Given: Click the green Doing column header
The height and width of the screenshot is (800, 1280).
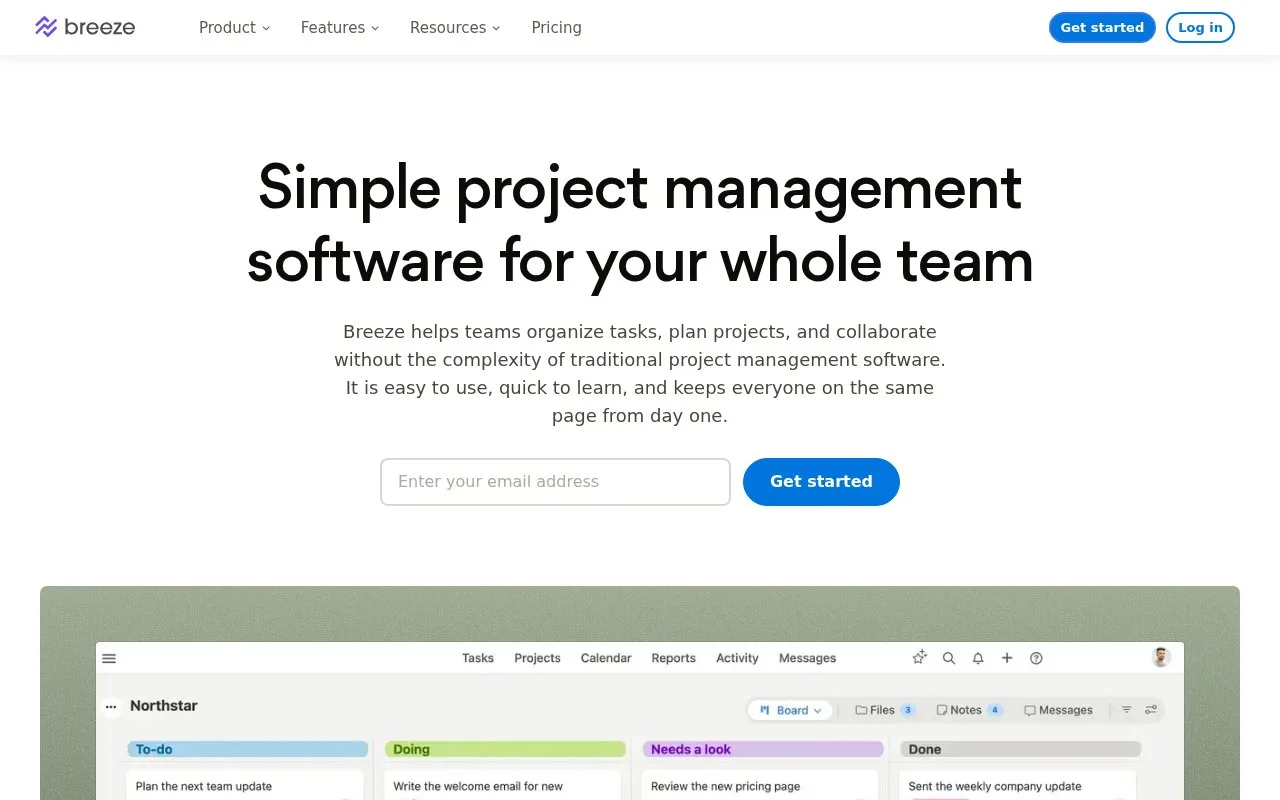Looking at the screenshot, I should click(x=505, y=749).
